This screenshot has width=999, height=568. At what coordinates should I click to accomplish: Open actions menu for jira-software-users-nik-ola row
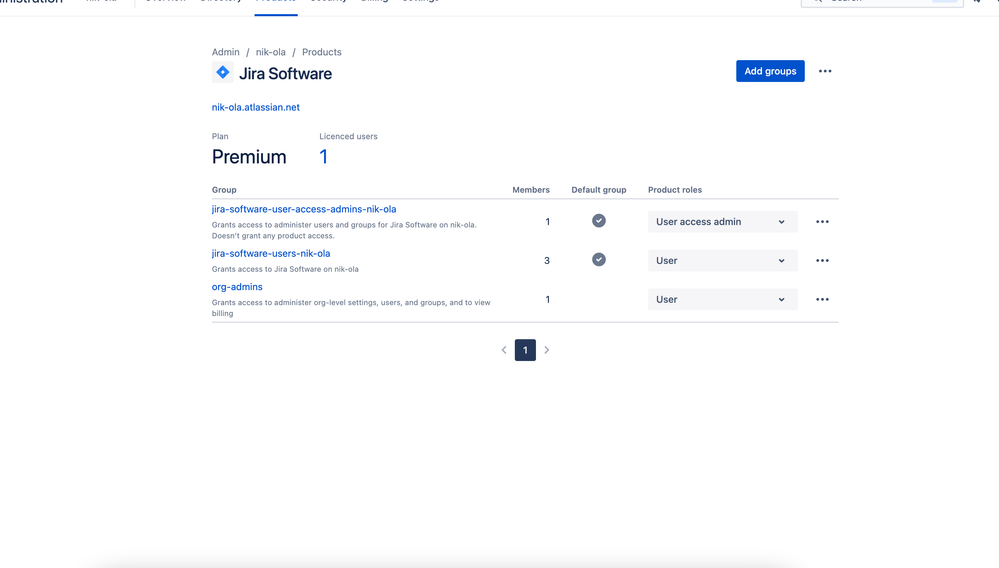point(823,260)
